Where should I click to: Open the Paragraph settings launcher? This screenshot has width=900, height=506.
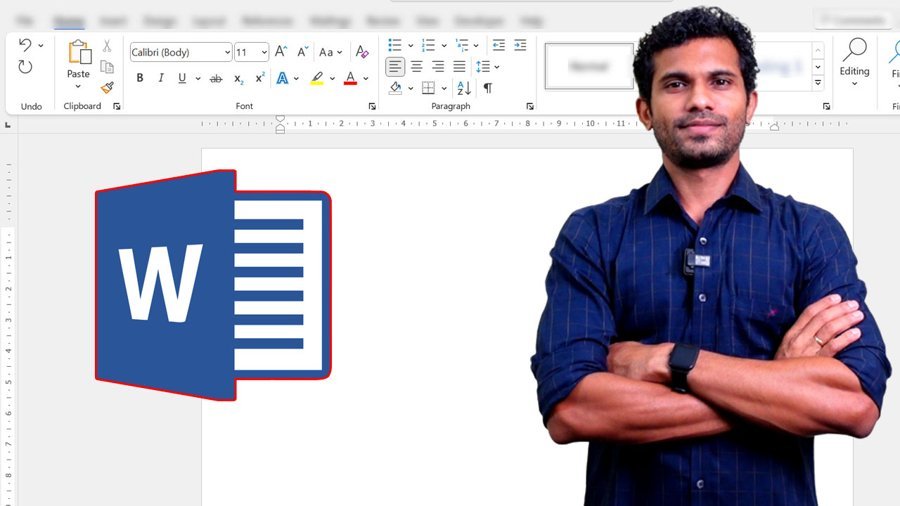[x=530, y=106]
